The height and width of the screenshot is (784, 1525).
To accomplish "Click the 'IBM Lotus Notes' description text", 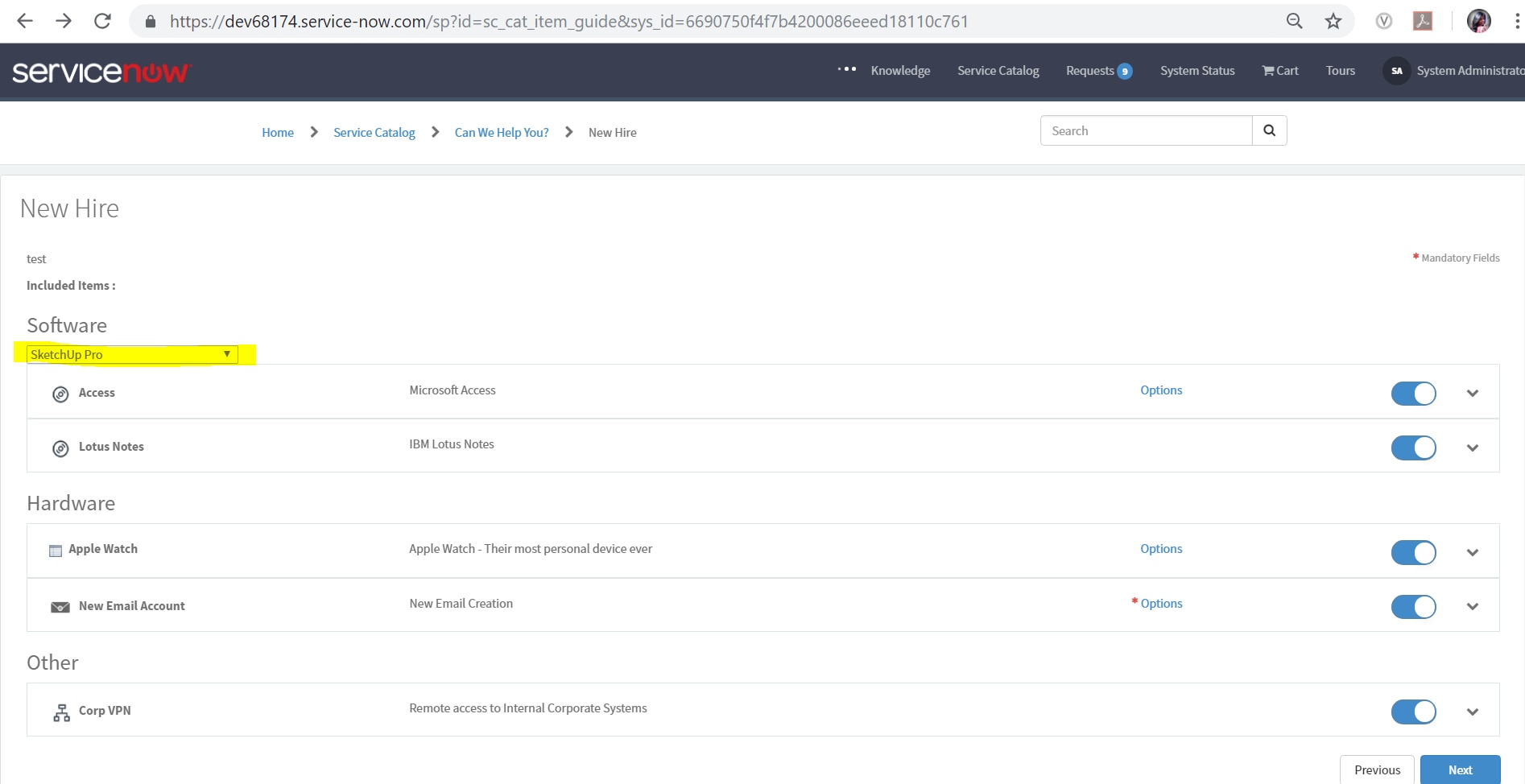I will [452, 444].
